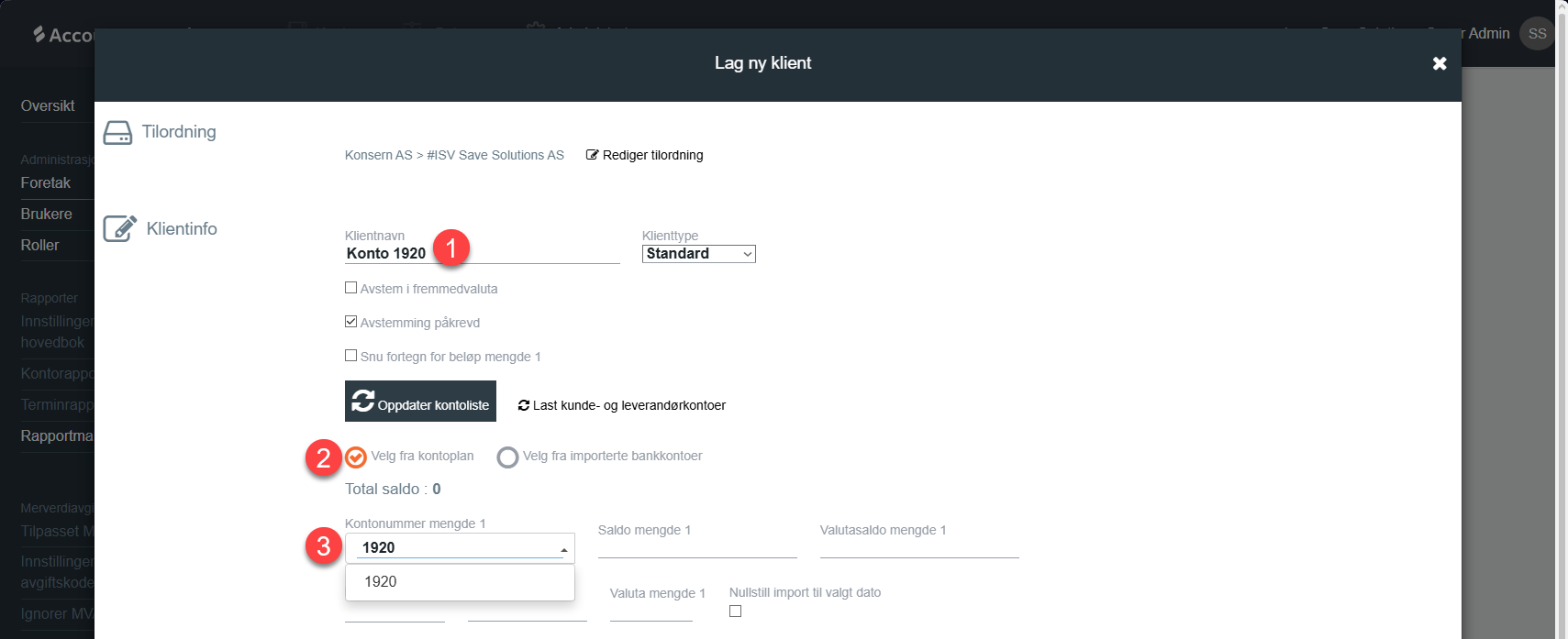Click the Last kunde- og leverandørkontoer link
This screenshot has width=1568, height=639.
[x=628, y=405]
